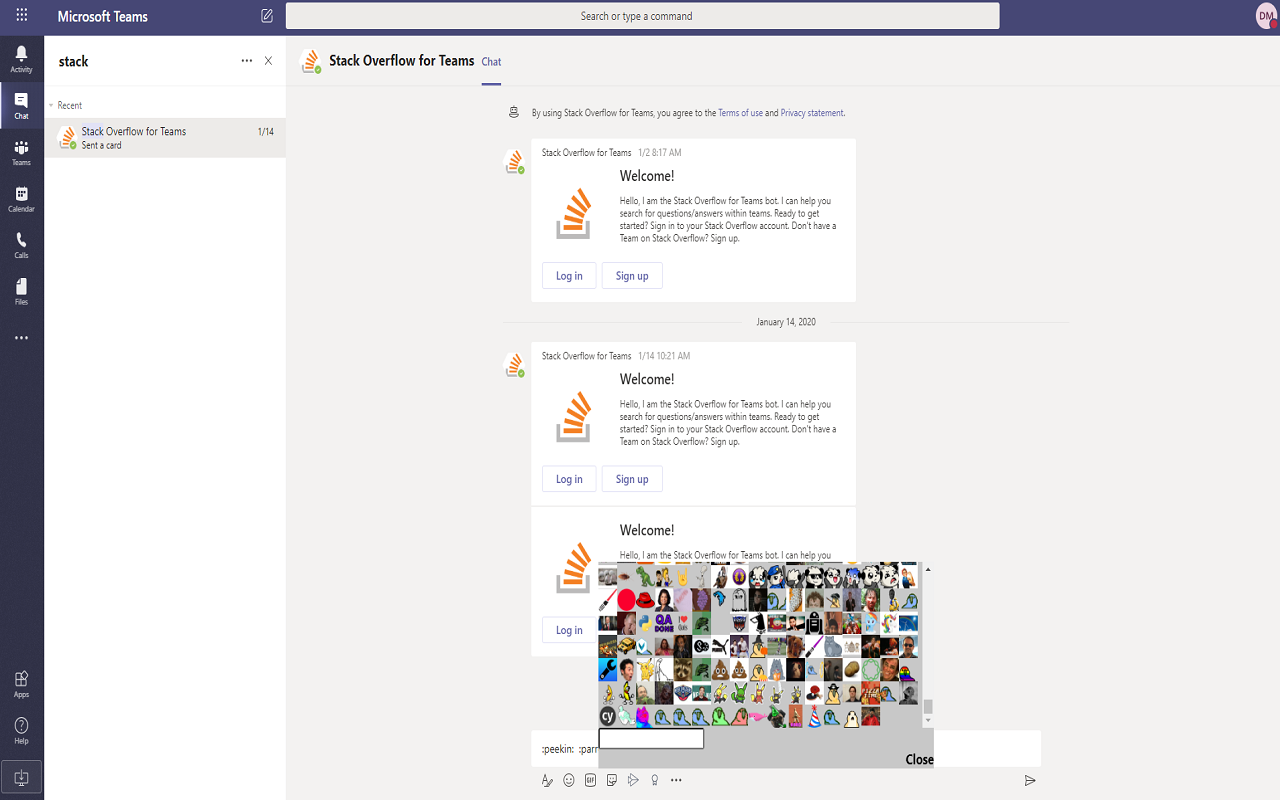Viewport: 1280px width, 800px height.
Task: Click the emoji picker scroll up arrow
Action: click(x=928, y=569)
